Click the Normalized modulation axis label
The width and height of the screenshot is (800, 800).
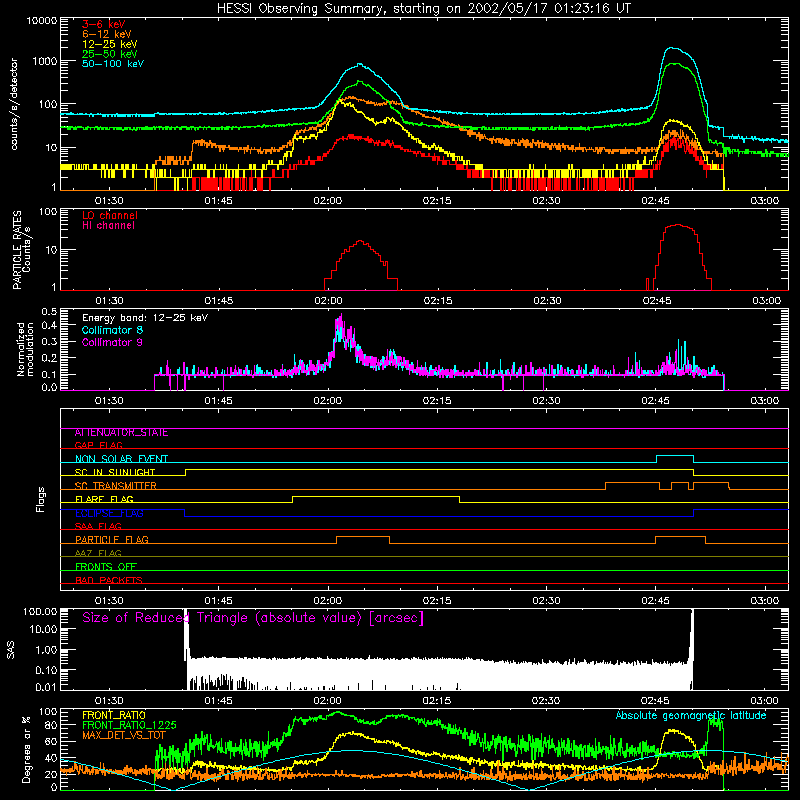[25, 349]
